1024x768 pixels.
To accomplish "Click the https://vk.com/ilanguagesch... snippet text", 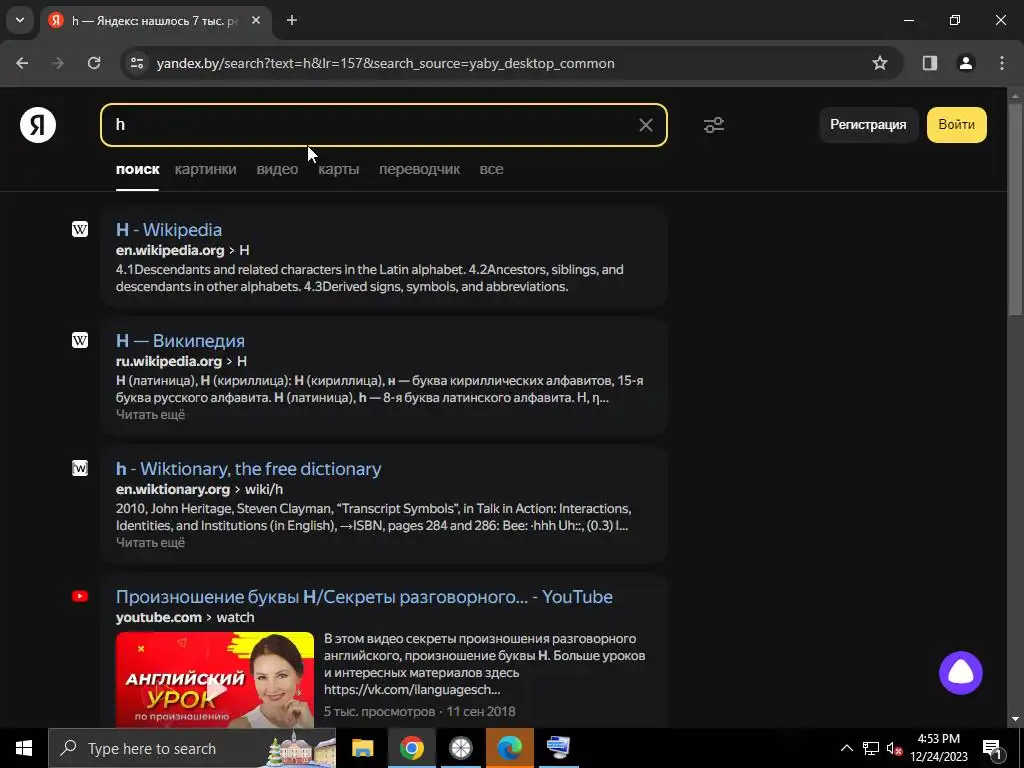I will 412,689.
